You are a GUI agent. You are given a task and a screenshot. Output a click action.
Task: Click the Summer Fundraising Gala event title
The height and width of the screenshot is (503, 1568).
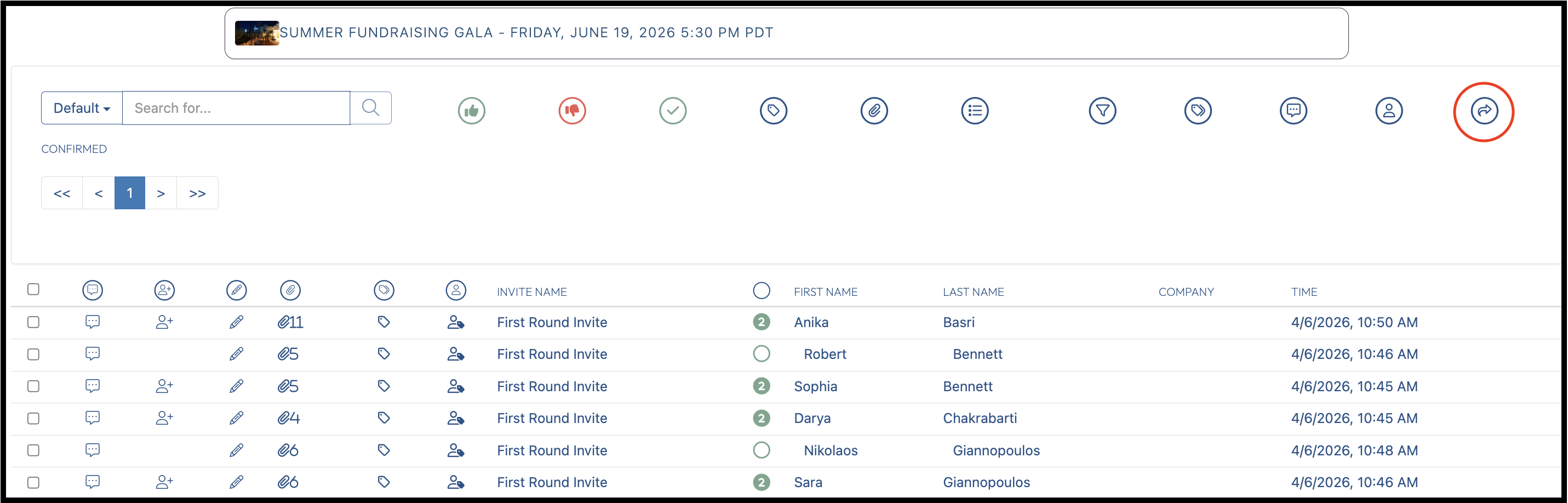[x=526, y=32]
